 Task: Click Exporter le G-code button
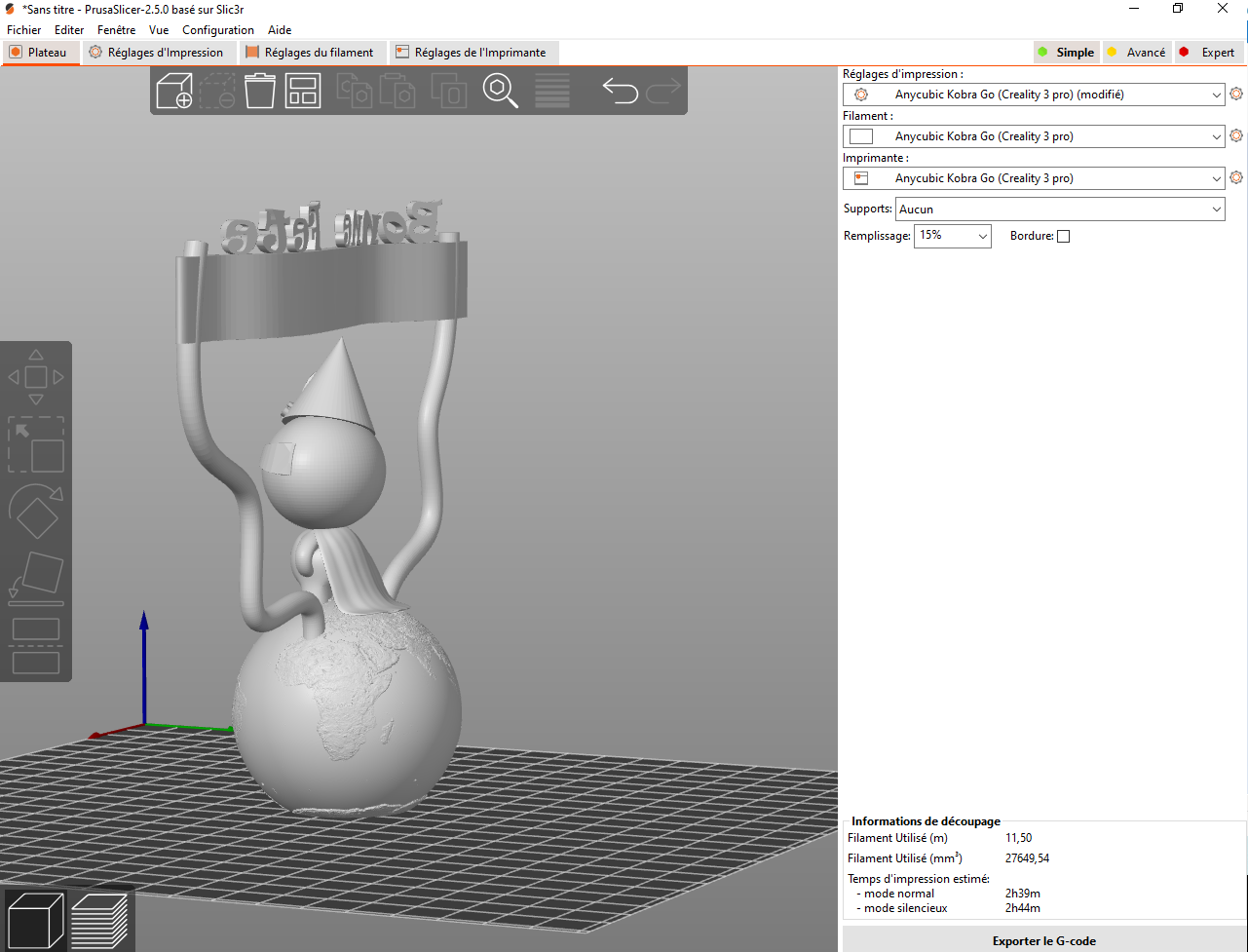1043,940
